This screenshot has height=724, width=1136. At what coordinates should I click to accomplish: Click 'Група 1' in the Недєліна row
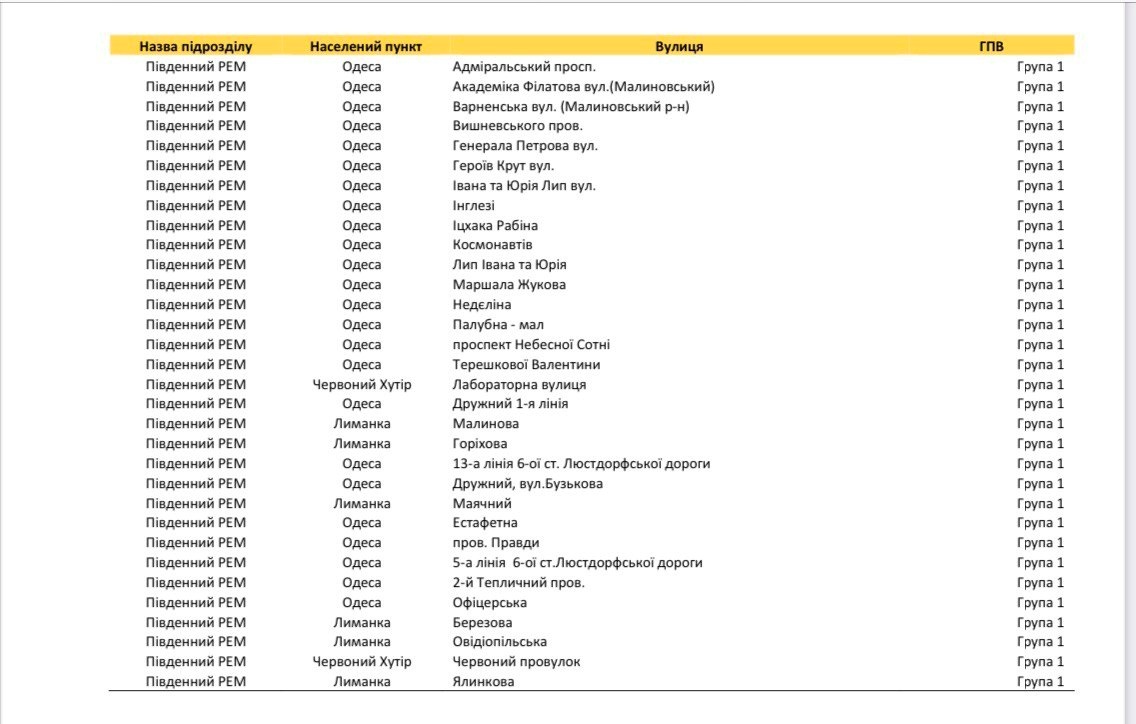pyautogui.click(x=1040, y=304)
